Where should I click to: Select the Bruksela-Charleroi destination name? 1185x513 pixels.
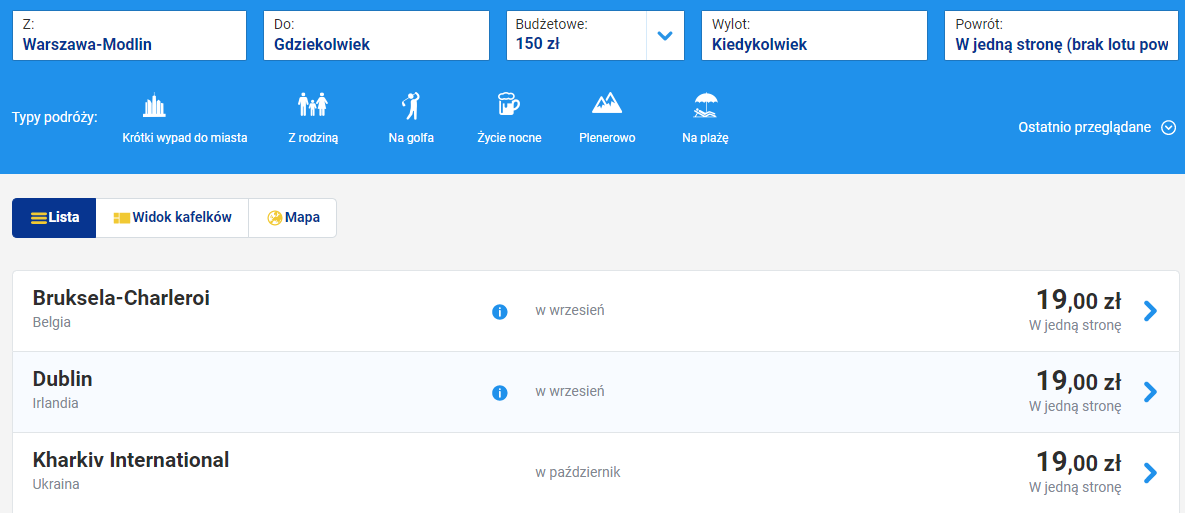[121, 298]
